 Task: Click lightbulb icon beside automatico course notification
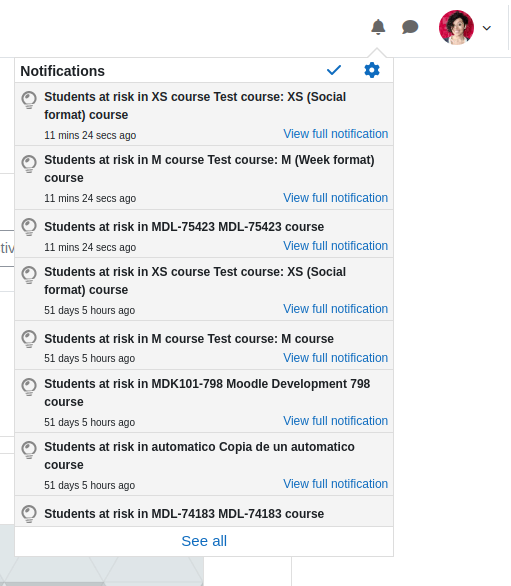click(29, 450)
